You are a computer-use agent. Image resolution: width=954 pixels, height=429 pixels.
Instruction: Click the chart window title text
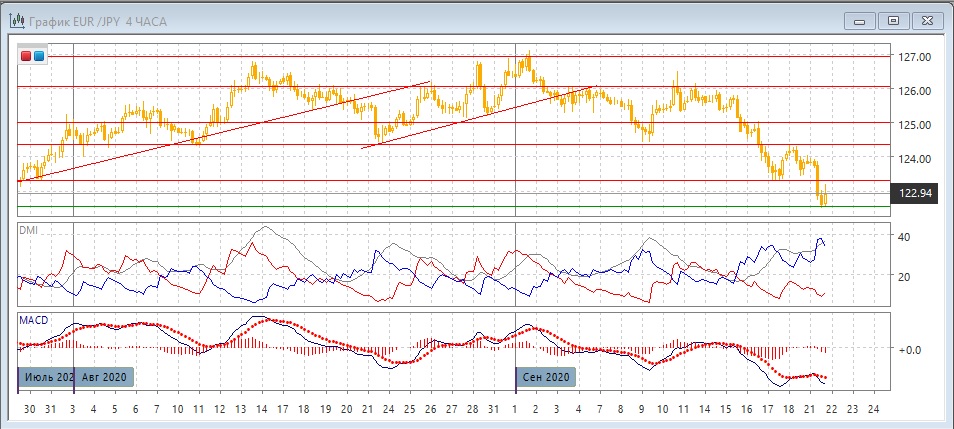(90, 20)
